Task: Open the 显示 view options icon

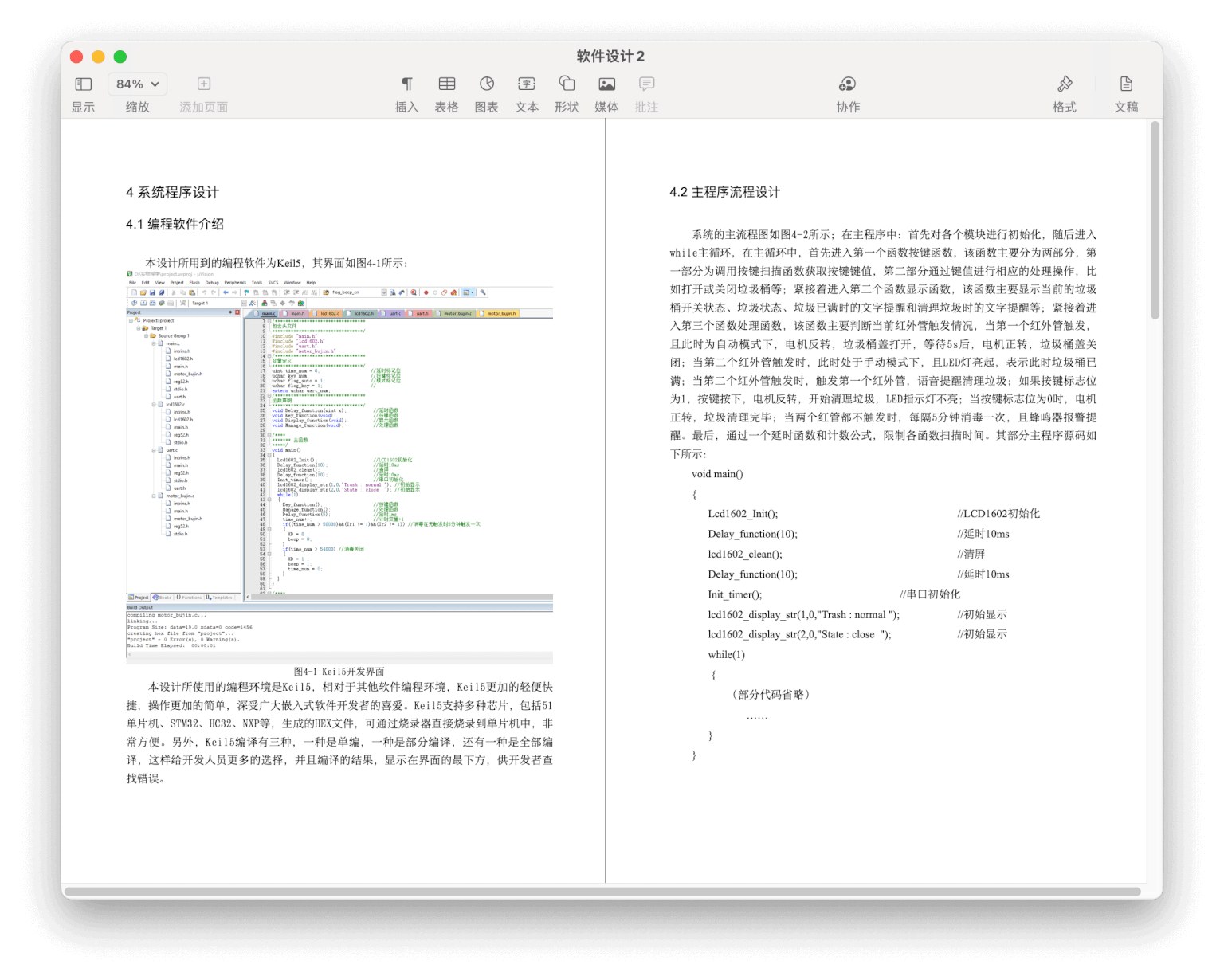Action: [83, 84]
